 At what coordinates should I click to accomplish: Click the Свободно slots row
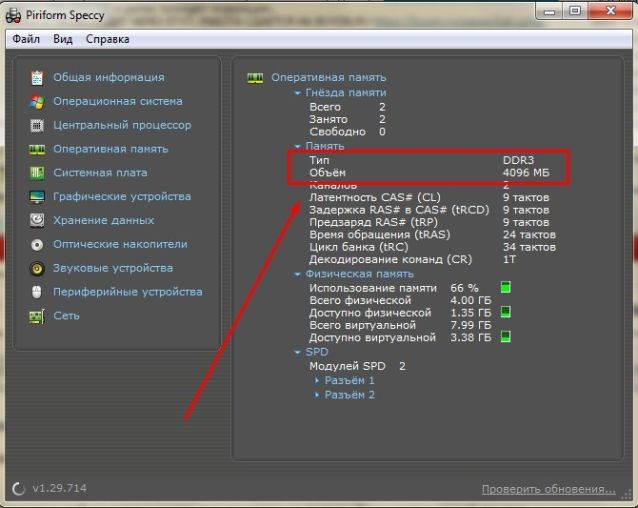[347, 132]
